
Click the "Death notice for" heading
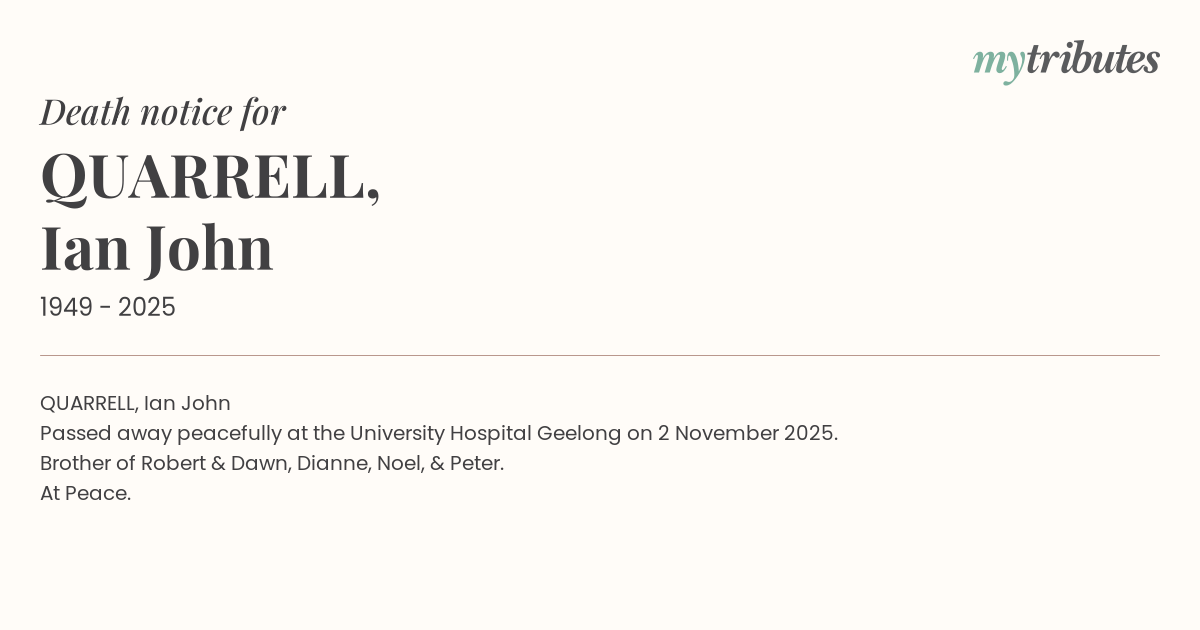[x=163, y=112]
